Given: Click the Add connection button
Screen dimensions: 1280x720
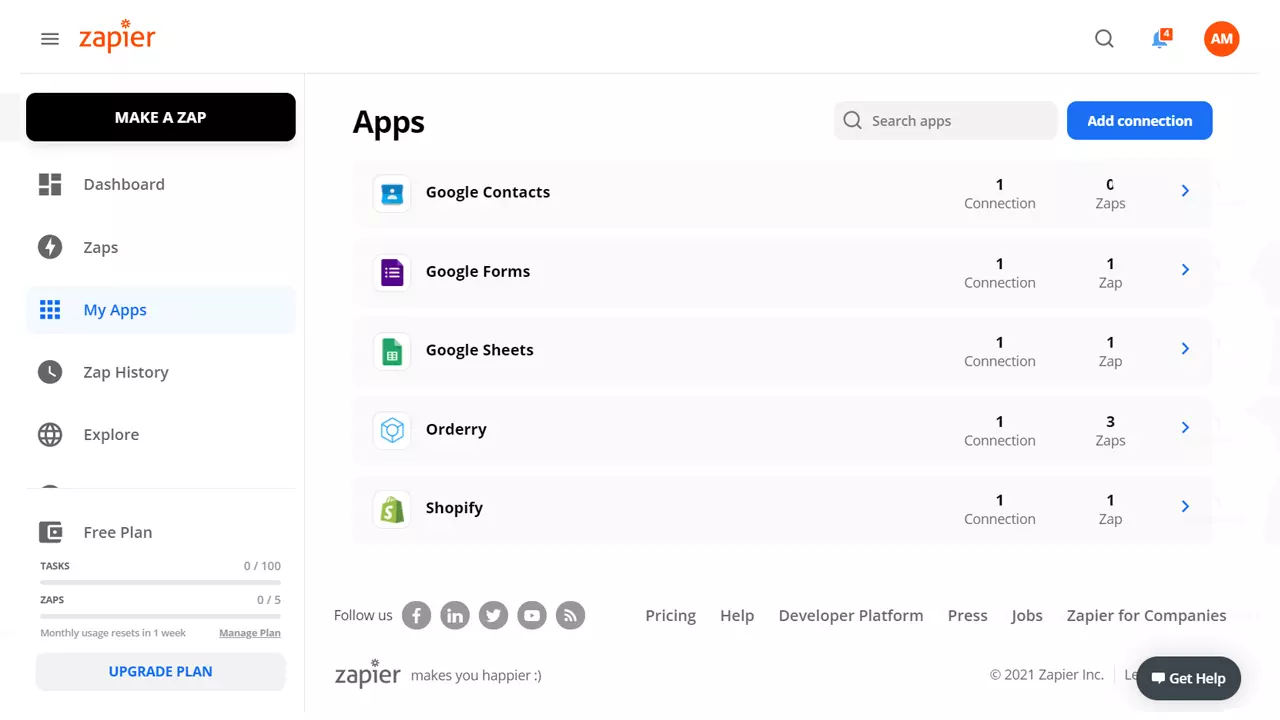Looking at the screenshot, I should click(x=1140, y=121).
